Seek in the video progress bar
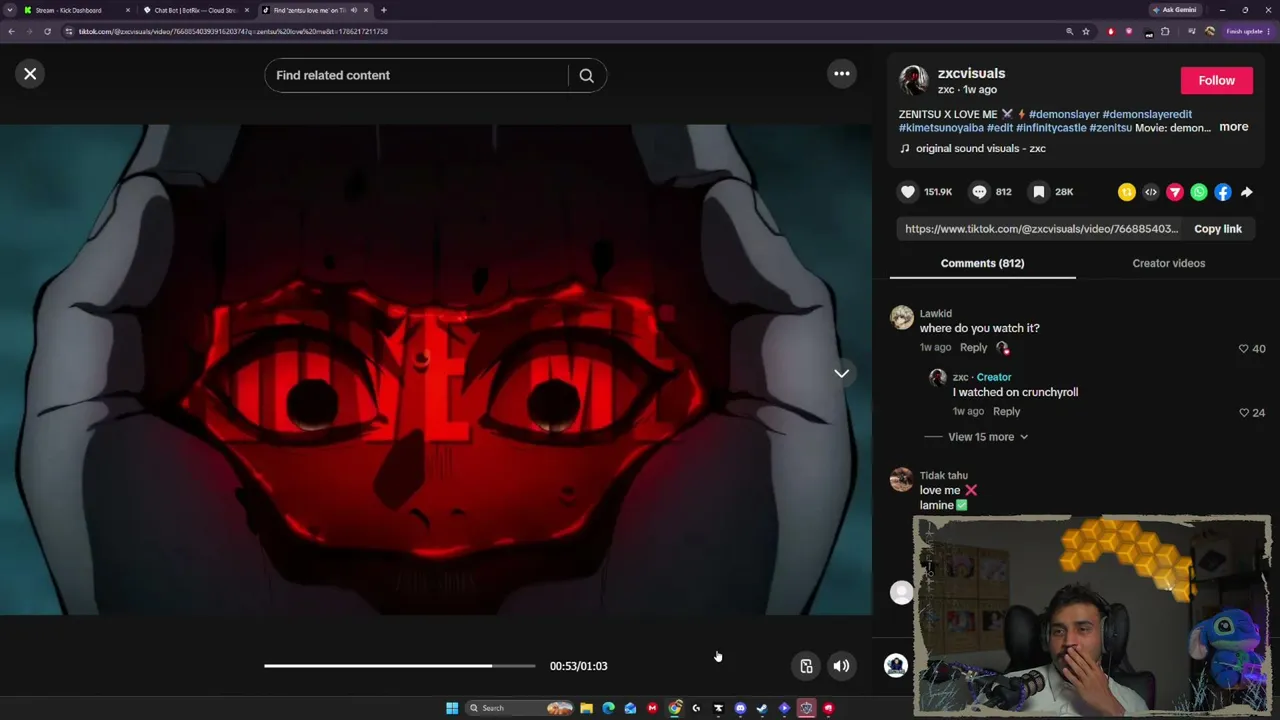Viewport: 1280px width, 720px height. point(400,666)
